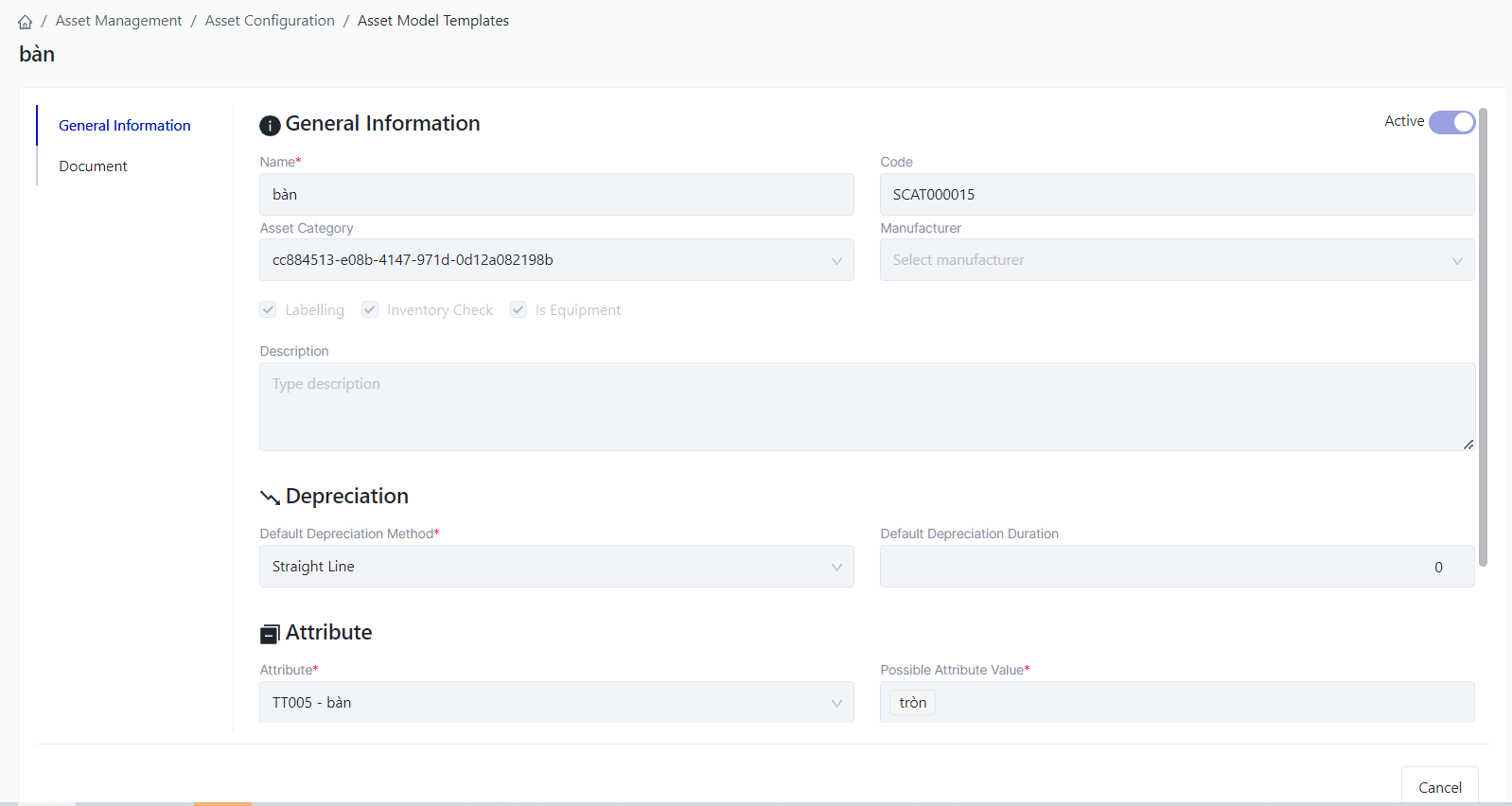Click the General Information info icon
The image size is (1512, 806).
(x=270, y=125)
